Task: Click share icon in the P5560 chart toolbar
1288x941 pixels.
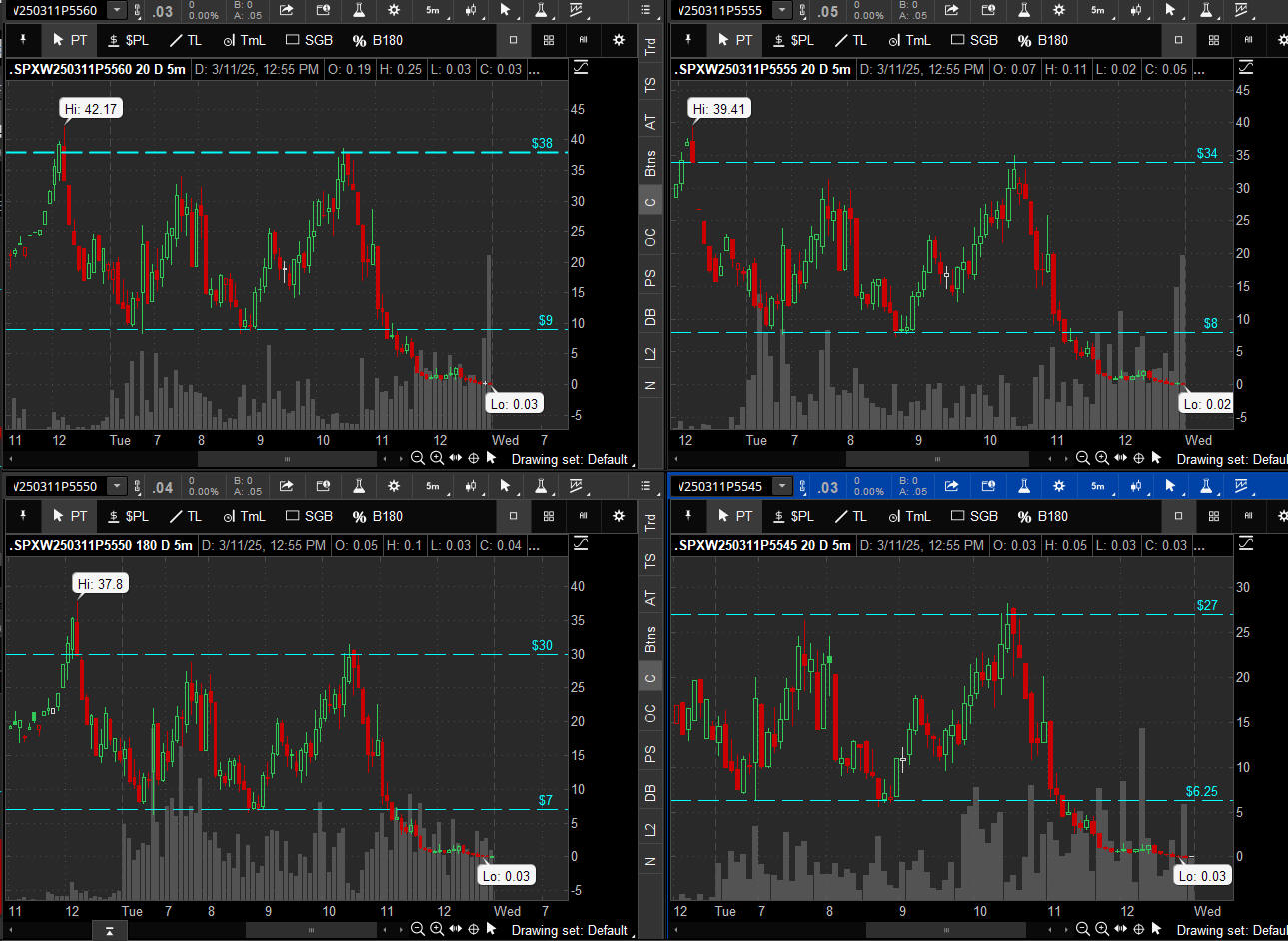Action: (287, 10)
